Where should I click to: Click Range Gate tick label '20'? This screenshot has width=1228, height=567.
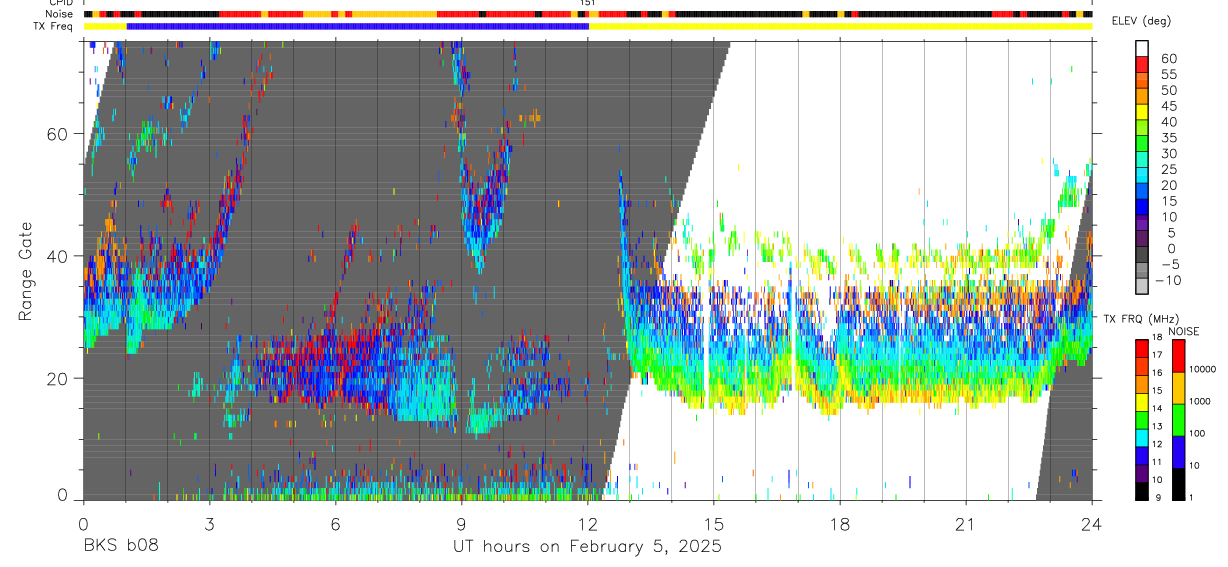59,378
